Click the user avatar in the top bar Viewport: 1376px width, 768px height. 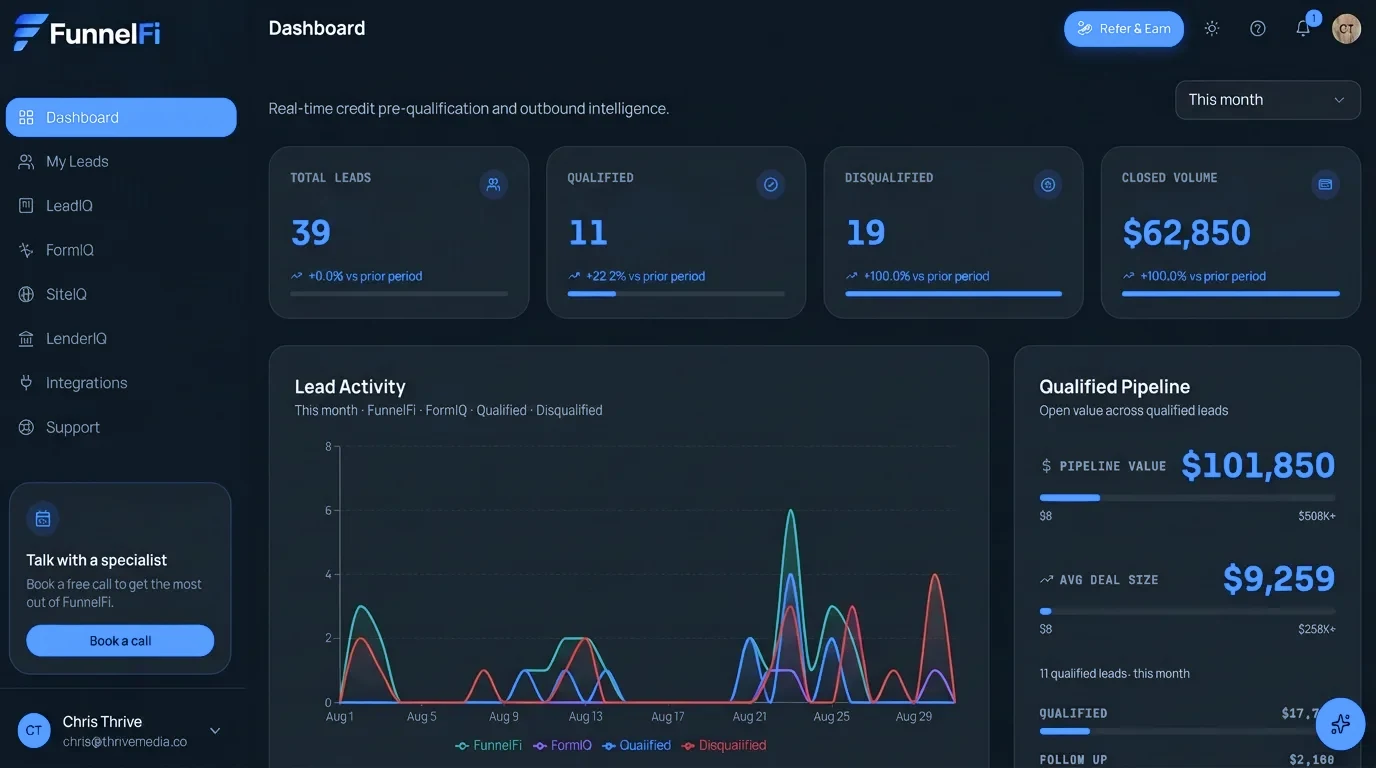[x=1346, y=29]
